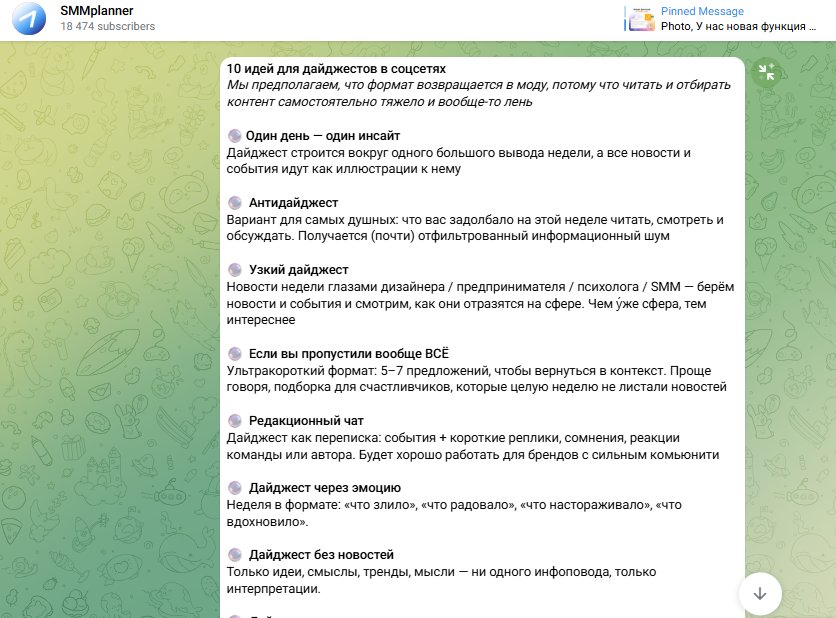Click the gem emoji beside "Если вы пропустили вообще ВСЁ"
This screenshot has width=836, height=618.
click(x=236, y=353)
